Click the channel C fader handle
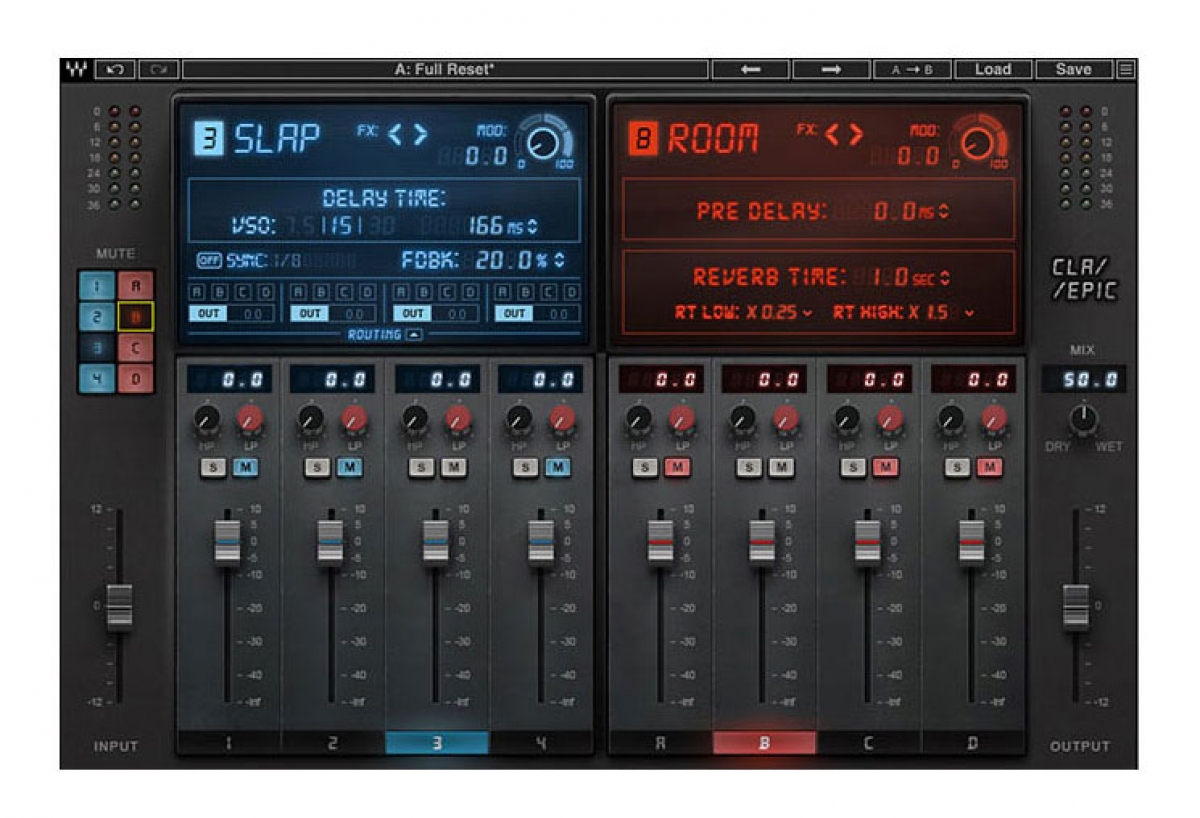The width and height of the screenshot is (1200, 818). [868, 543]
